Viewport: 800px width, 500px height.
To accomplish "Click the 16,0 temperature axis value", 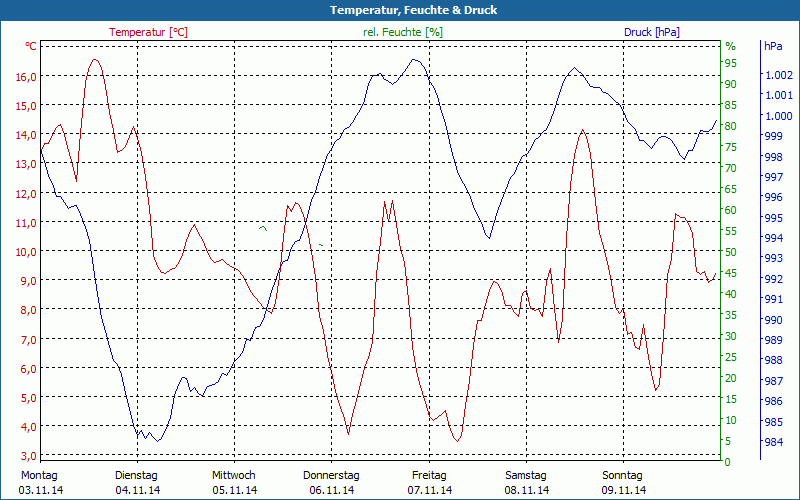I will click(27, 77).
